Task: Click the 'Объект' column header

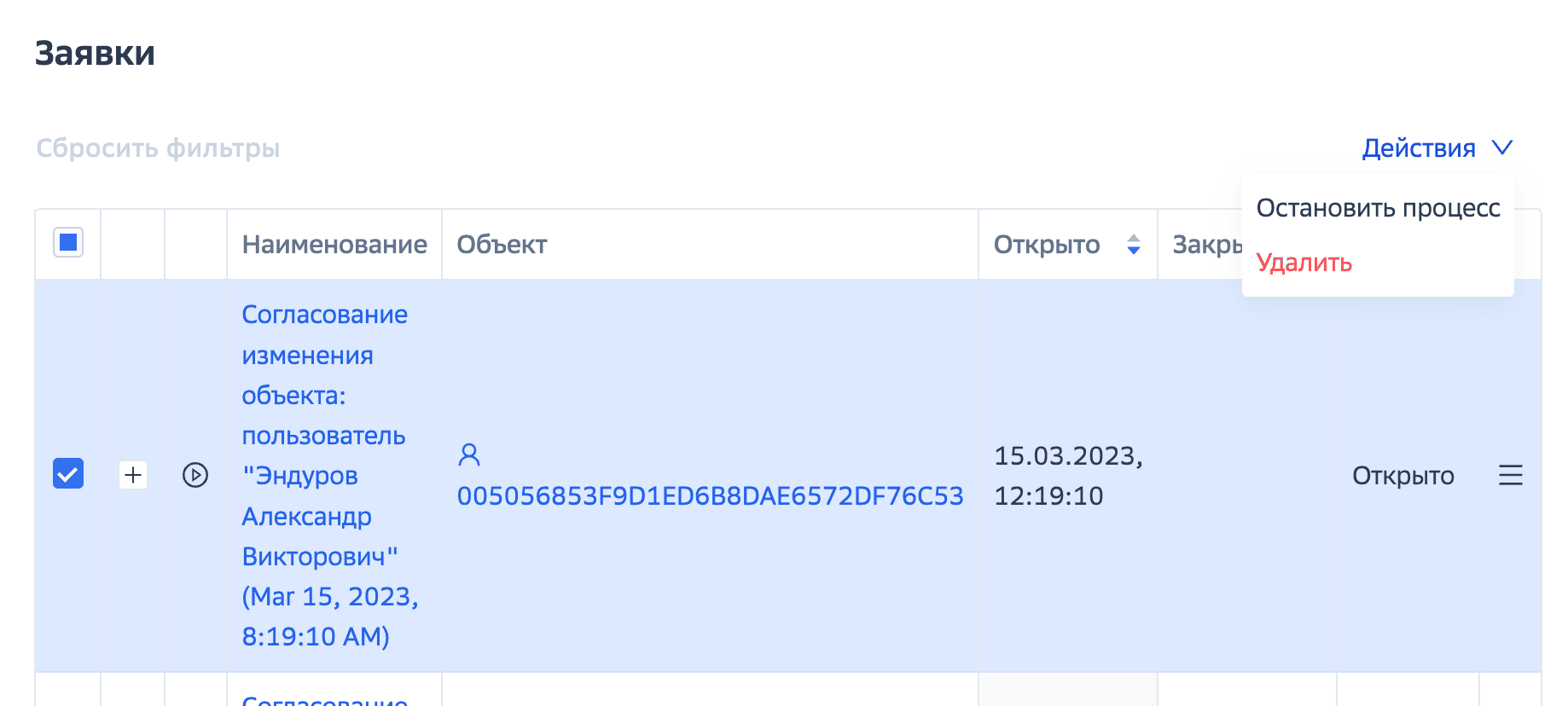Action: point(502,245)
